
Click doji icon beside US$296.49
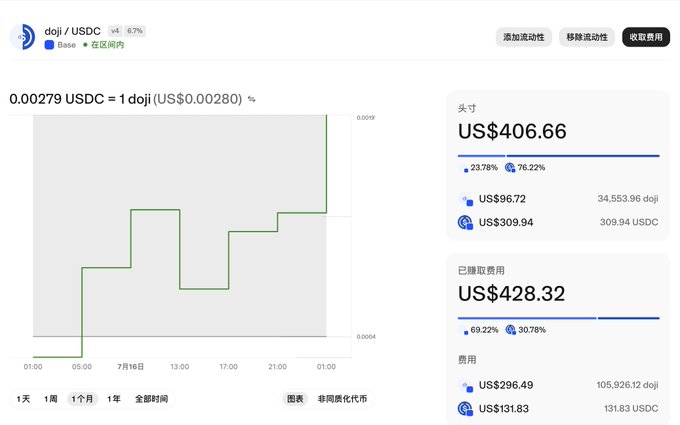point(466,386)
